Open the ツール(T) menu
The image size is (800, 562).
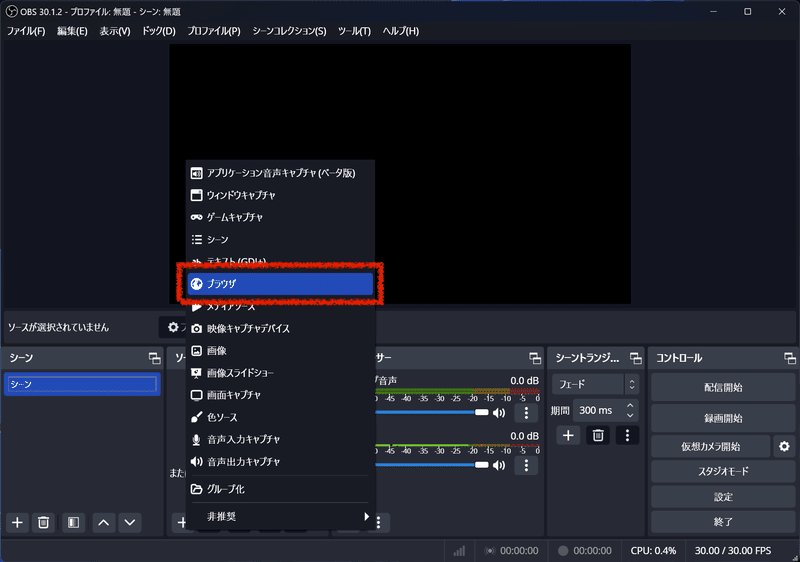click(354, 31)
